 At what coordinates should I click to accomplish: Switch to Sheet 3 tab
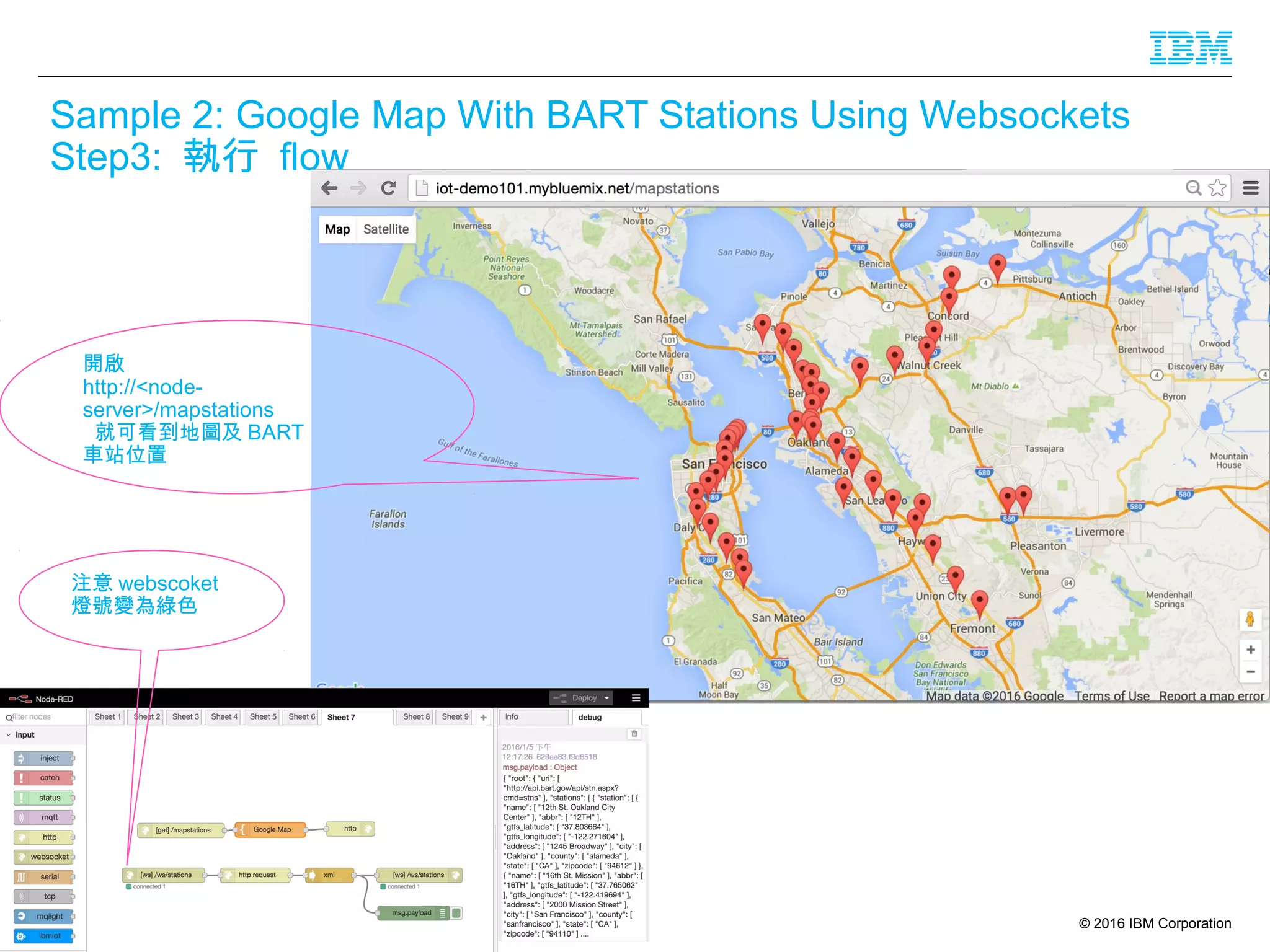tap(185, 716)
